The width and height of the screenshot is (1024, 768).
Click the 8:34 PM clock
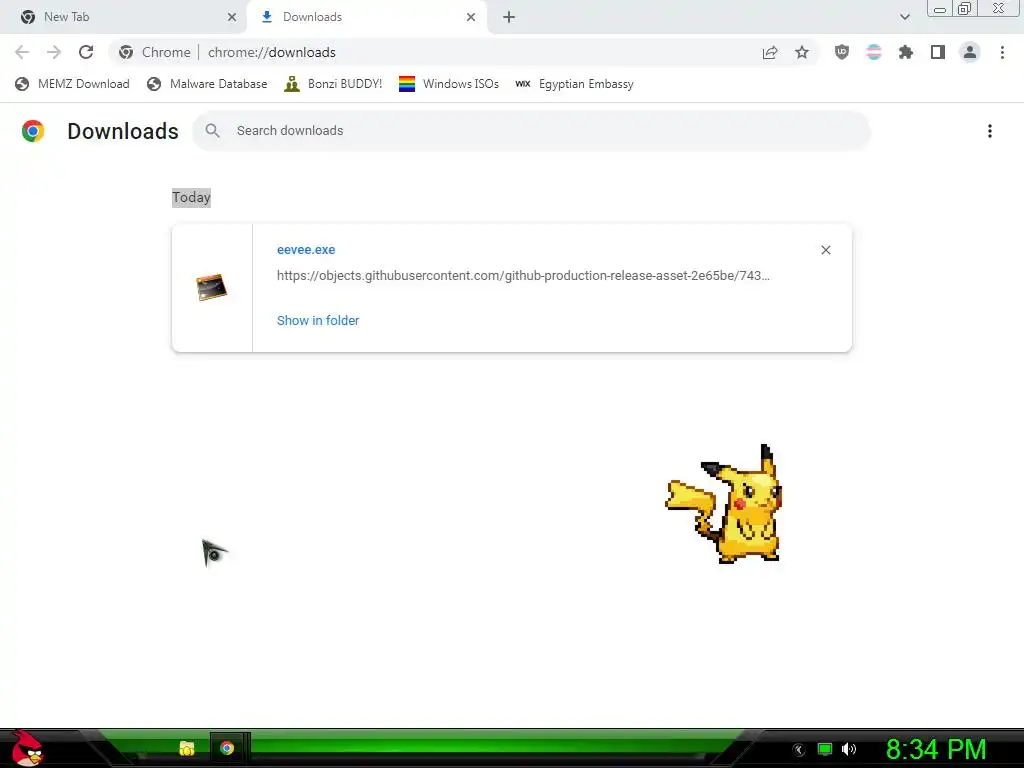click(936, 749)
